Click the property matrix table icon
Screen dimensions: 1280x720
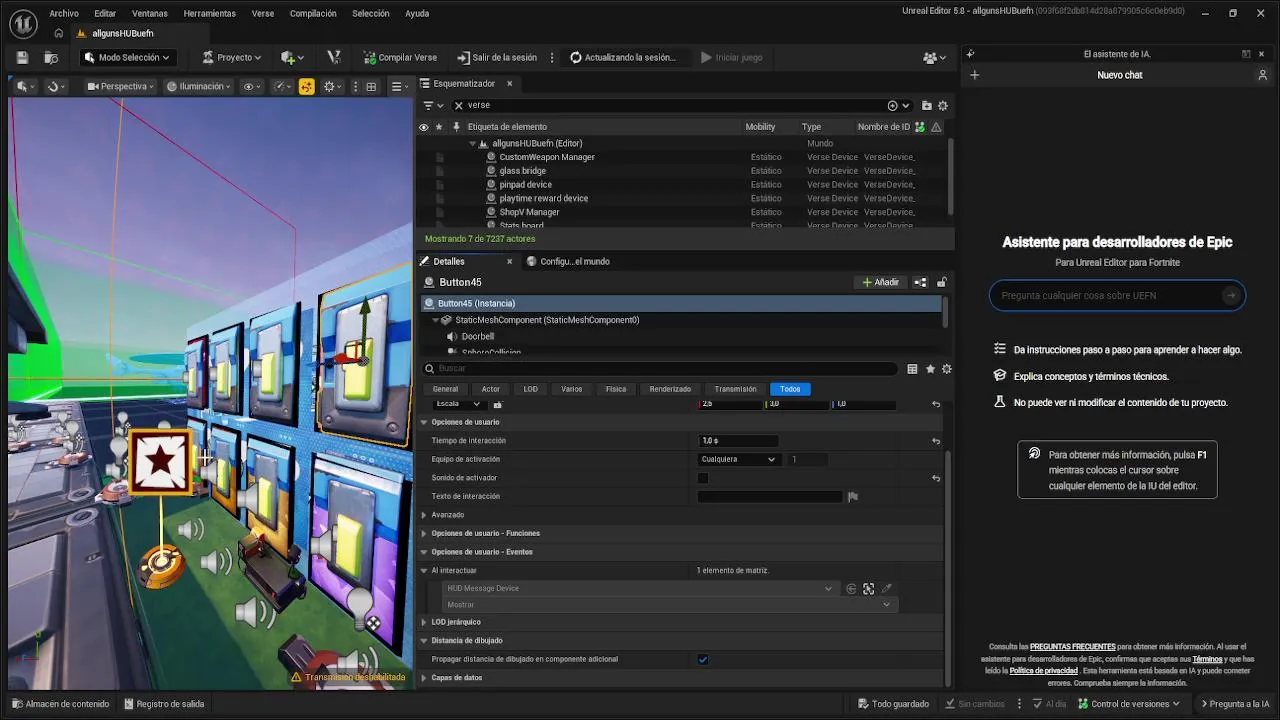[x=912, y=368]
